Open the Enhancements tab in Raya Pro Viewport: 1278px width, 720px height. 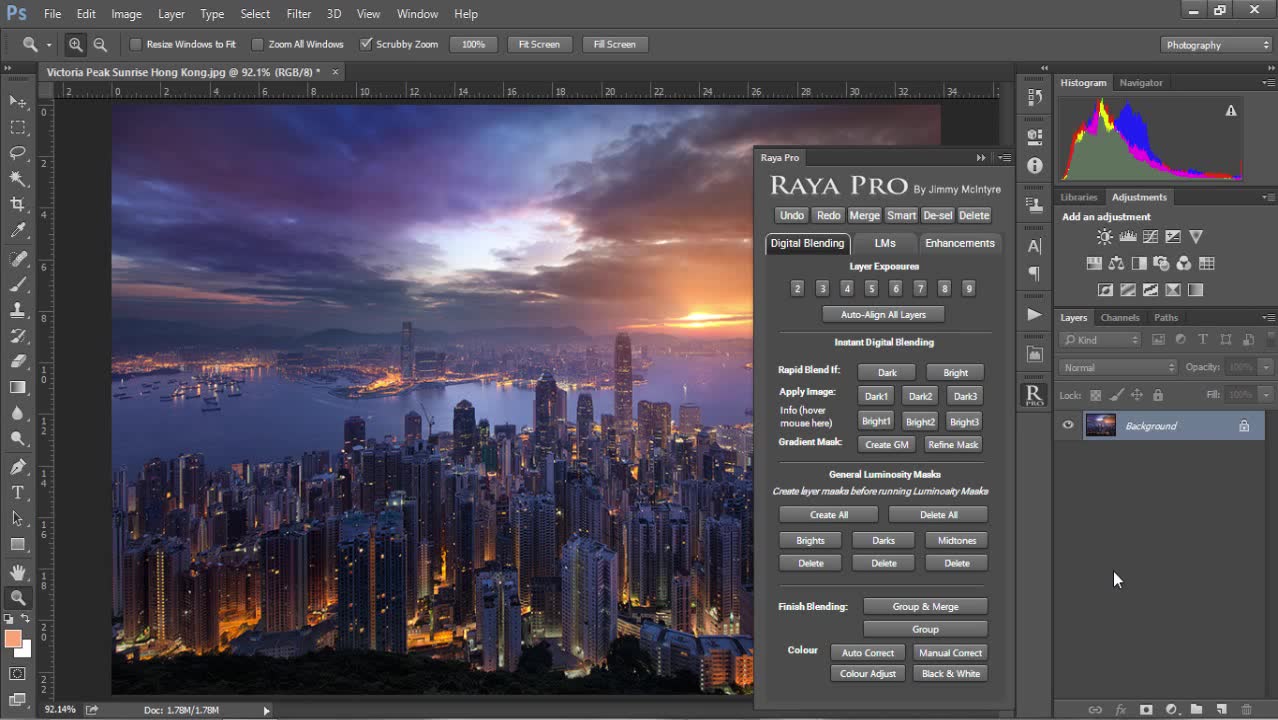click(x=960, y=243)
